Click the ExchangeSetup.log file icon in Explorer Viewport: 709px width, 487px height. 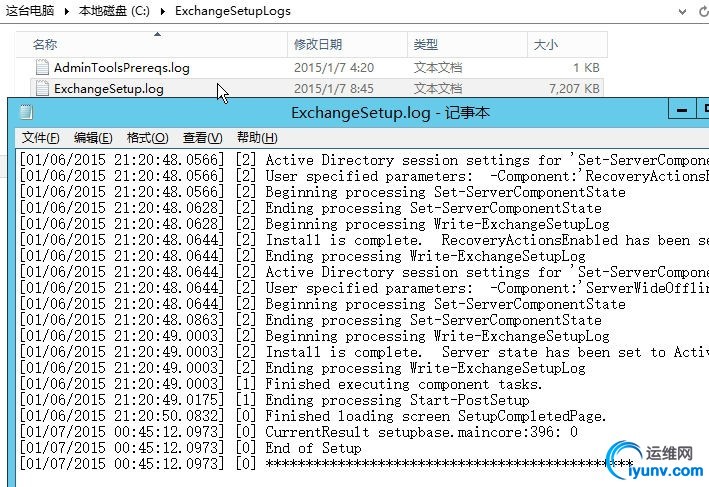coord(42,88)
